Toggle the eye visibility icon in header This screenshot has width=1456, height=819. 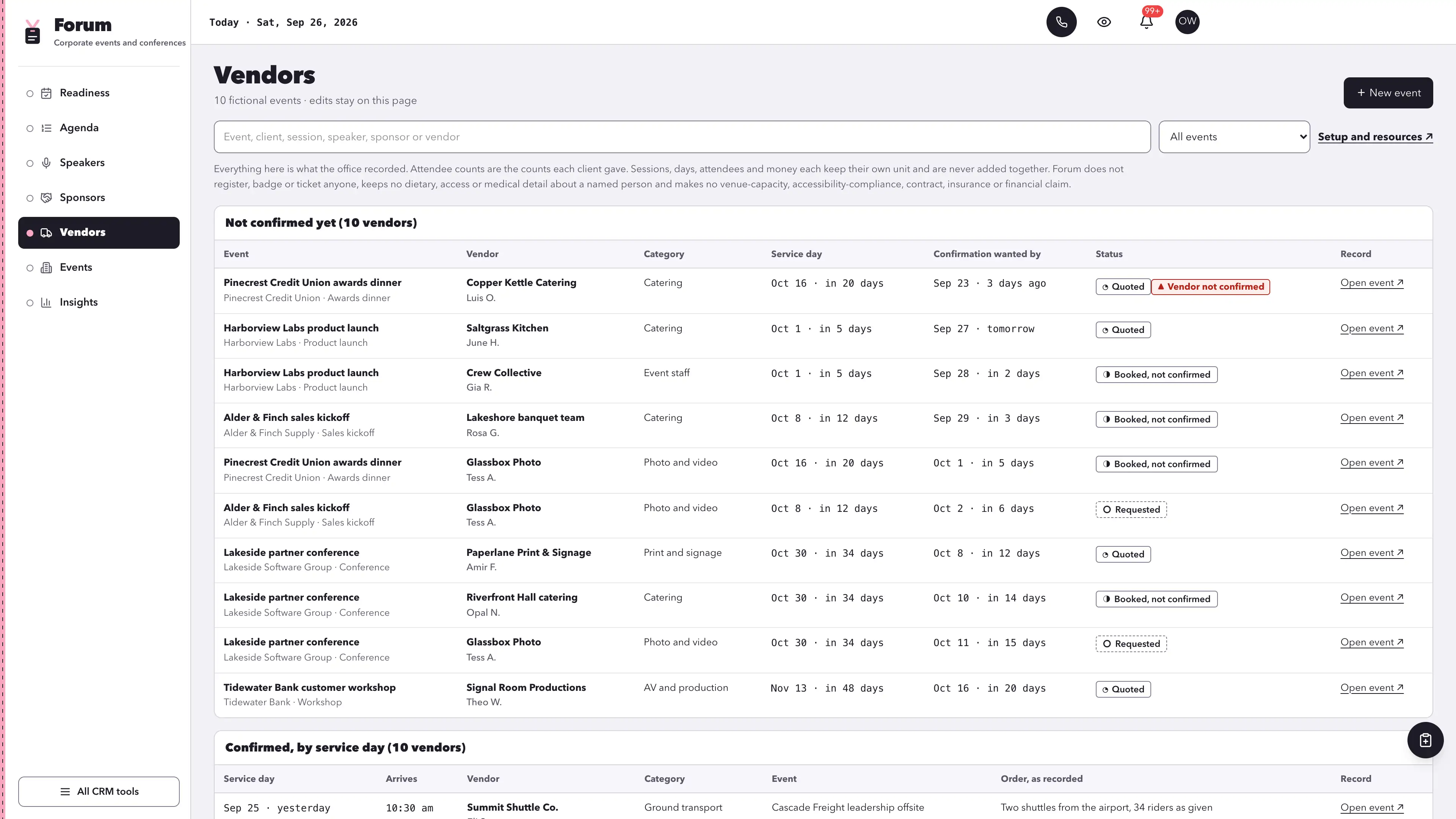(x=1104, y=22)
